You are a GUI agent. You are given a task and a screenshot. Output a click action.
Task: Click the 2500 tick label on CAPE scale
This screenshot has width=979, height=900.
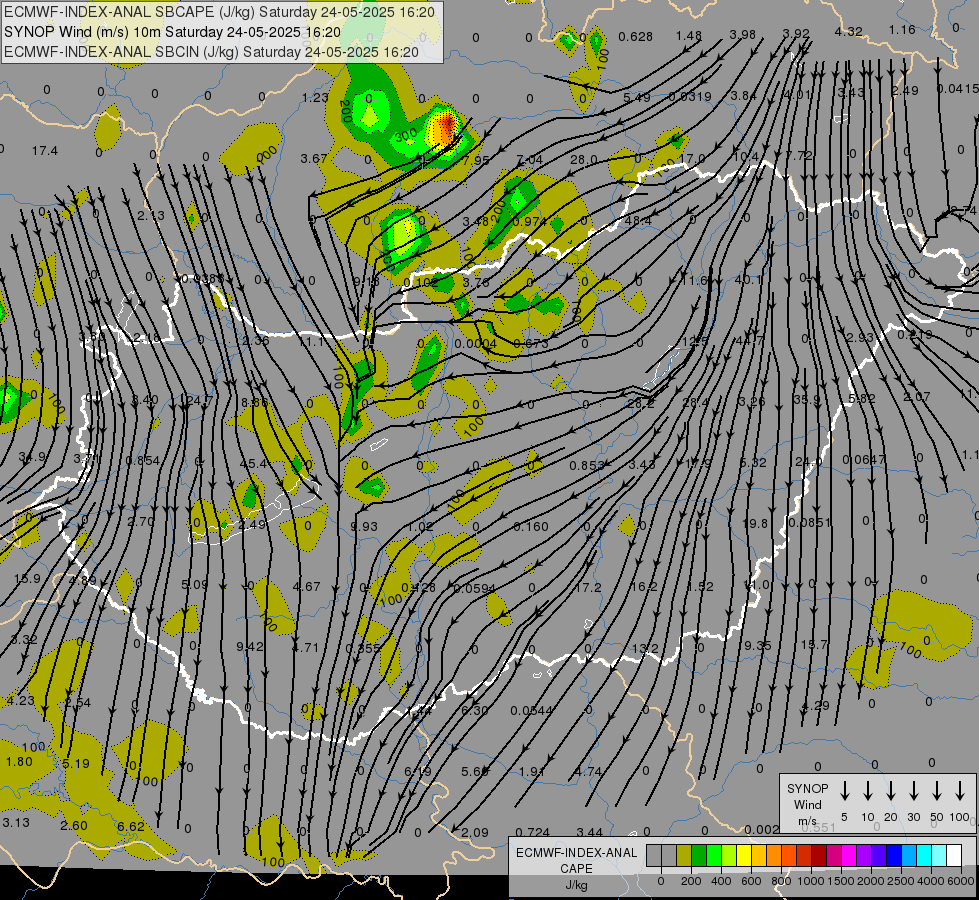coord(902,881)
